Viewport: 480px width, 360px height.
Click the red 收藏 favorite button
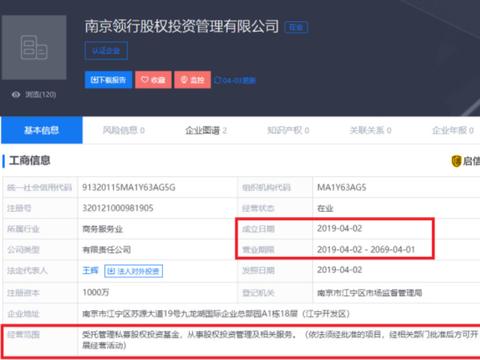pyautogui.click(x=153, y=80)
